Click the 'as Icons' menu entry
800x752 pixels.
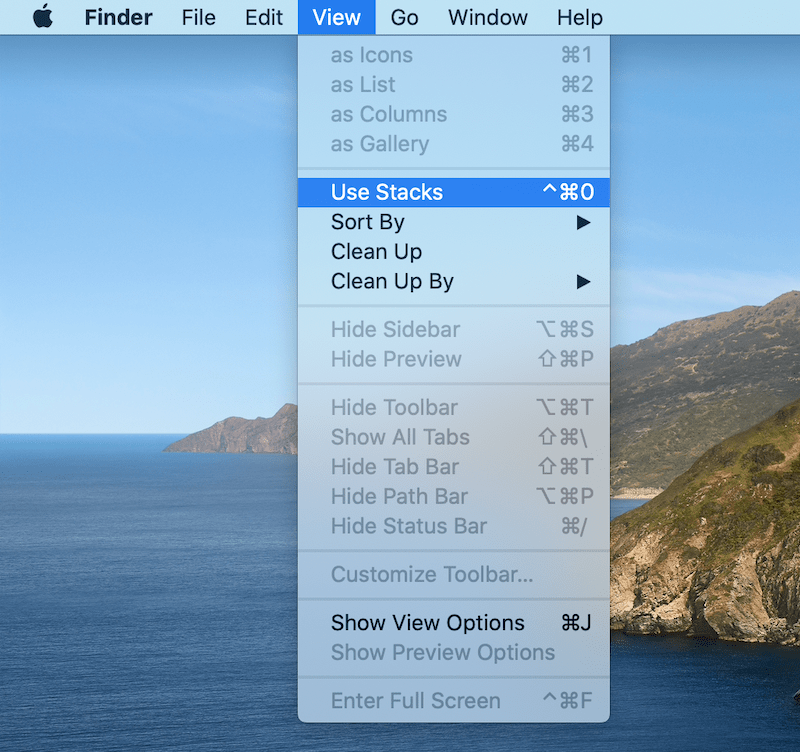[454, 55]
